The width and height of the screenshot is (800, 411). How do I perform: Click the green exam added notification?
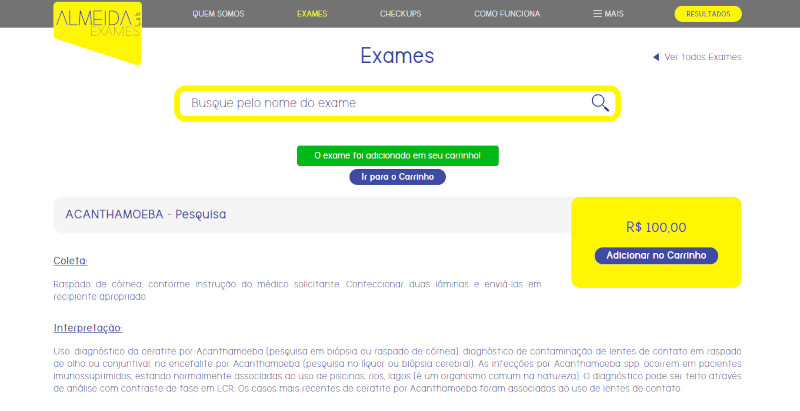pos(397,156)
